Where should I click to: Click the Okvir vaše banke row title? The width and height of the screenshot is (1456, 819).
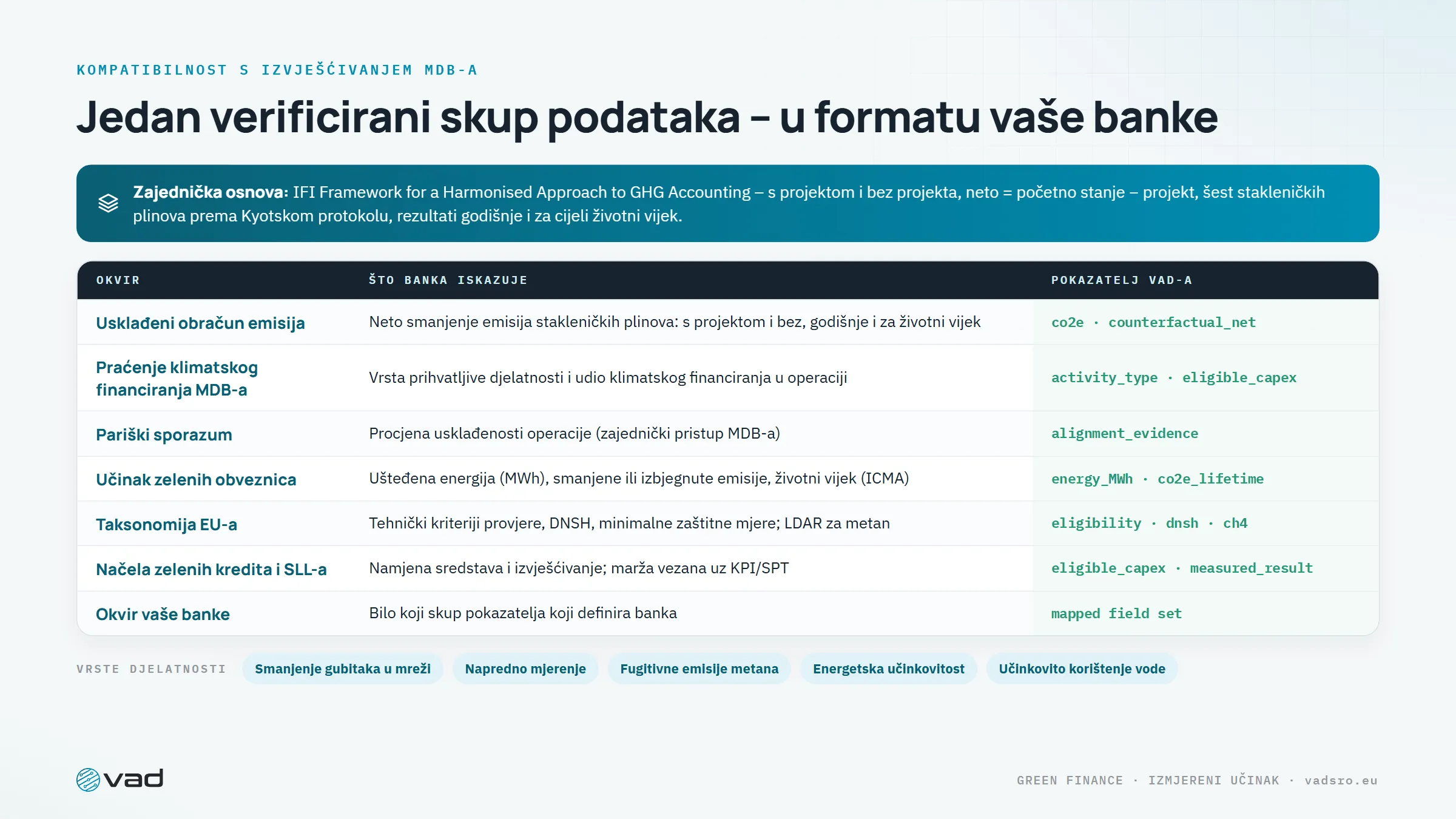click(x=163, y=614)
